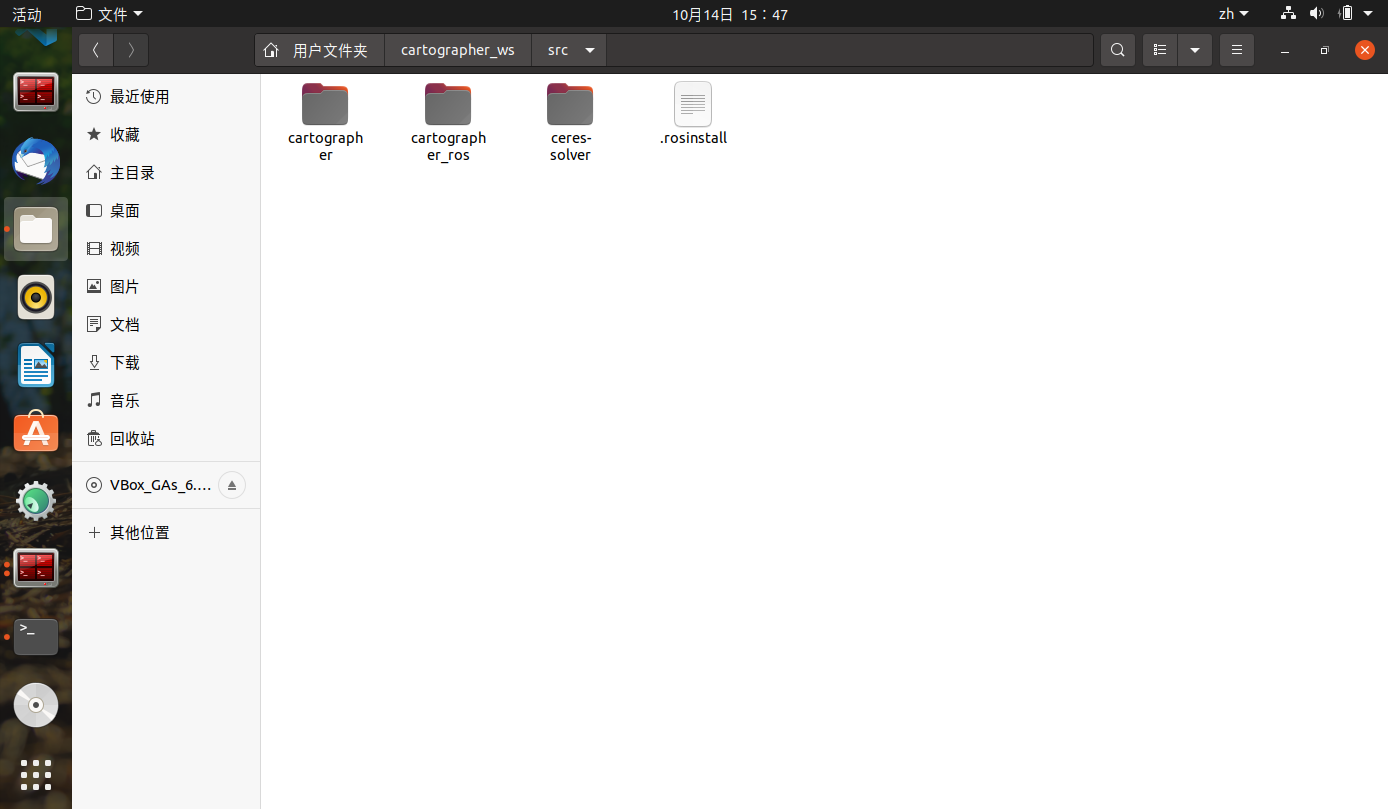Click the empty path bar area
1388x809 pixels.
pos(849,50)
